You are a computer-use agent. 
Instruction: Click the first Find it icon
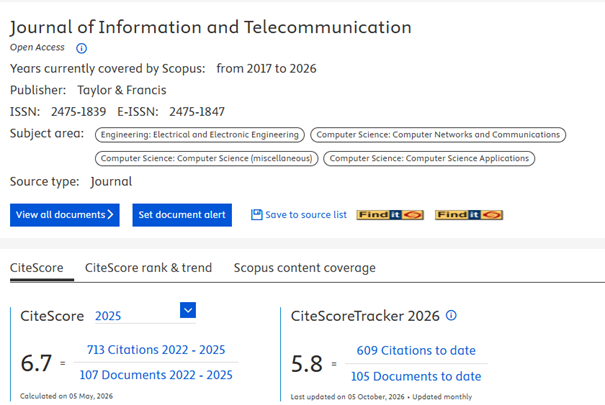pos(390,214)
